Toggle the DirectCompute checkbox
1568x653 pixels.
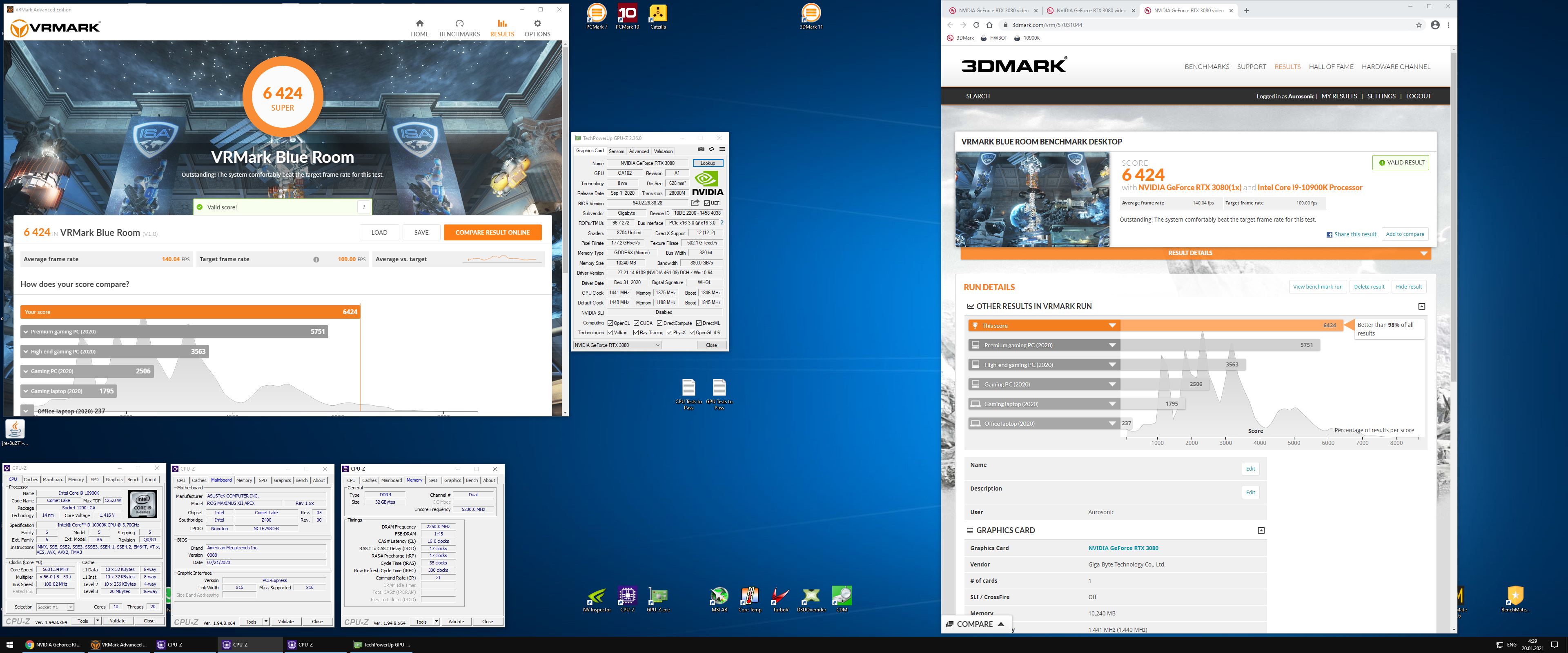659,323
